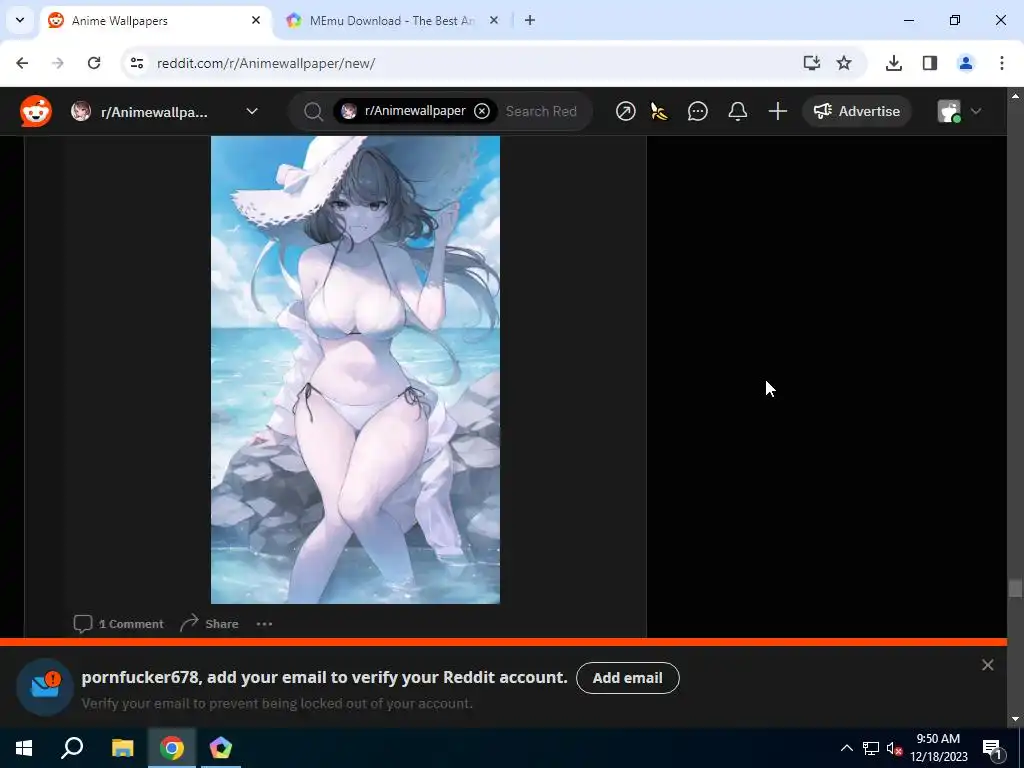
Task: Open Chrome downloads
Action: point(893,63)
